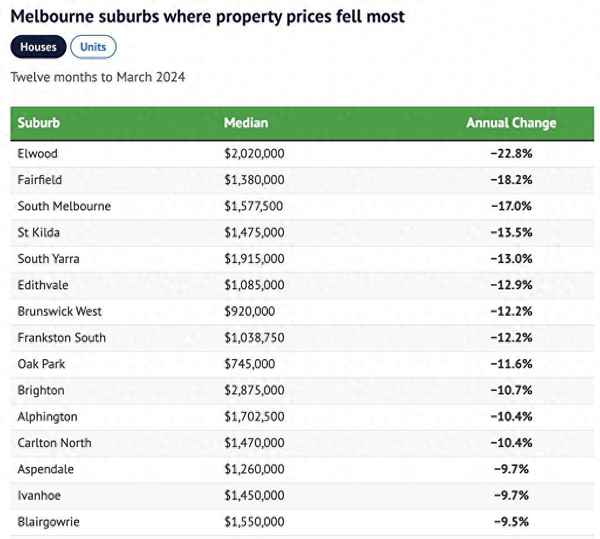
Task: Switch to the Units tab
Action: (93, 47)
